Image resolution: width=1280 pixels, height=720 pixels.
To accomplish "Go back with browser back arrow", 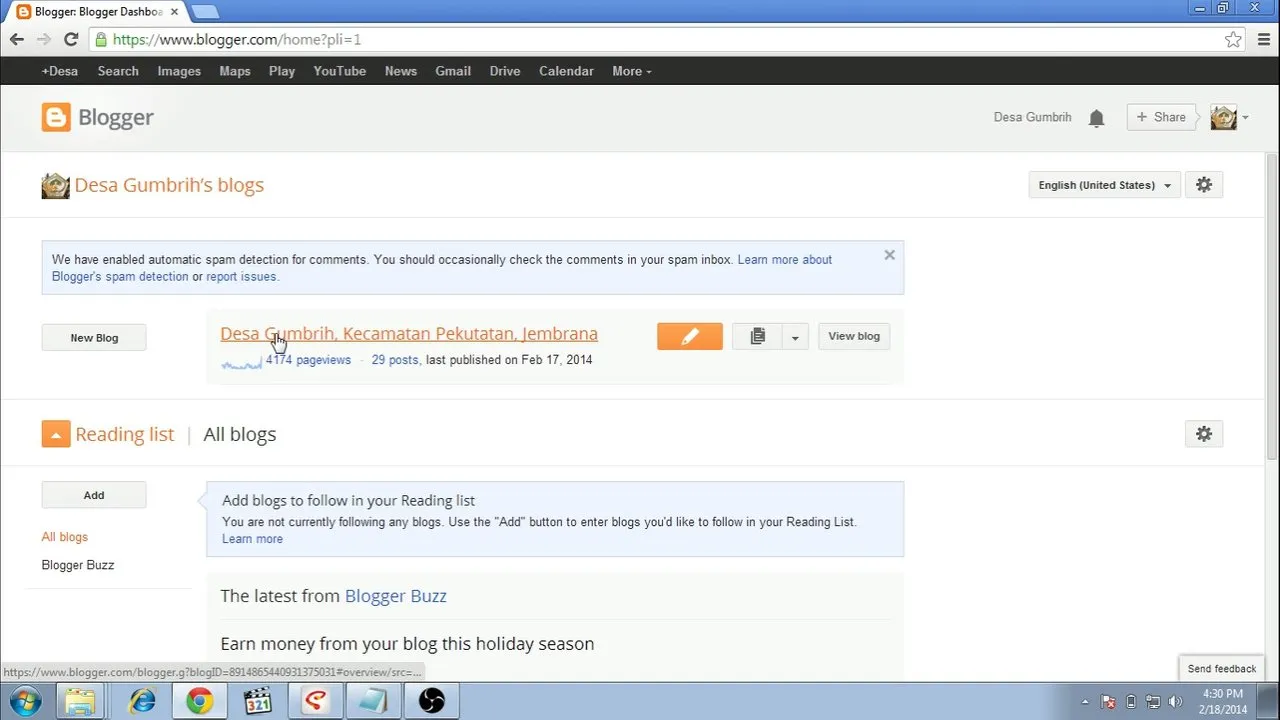I will (x=17, y=40).
